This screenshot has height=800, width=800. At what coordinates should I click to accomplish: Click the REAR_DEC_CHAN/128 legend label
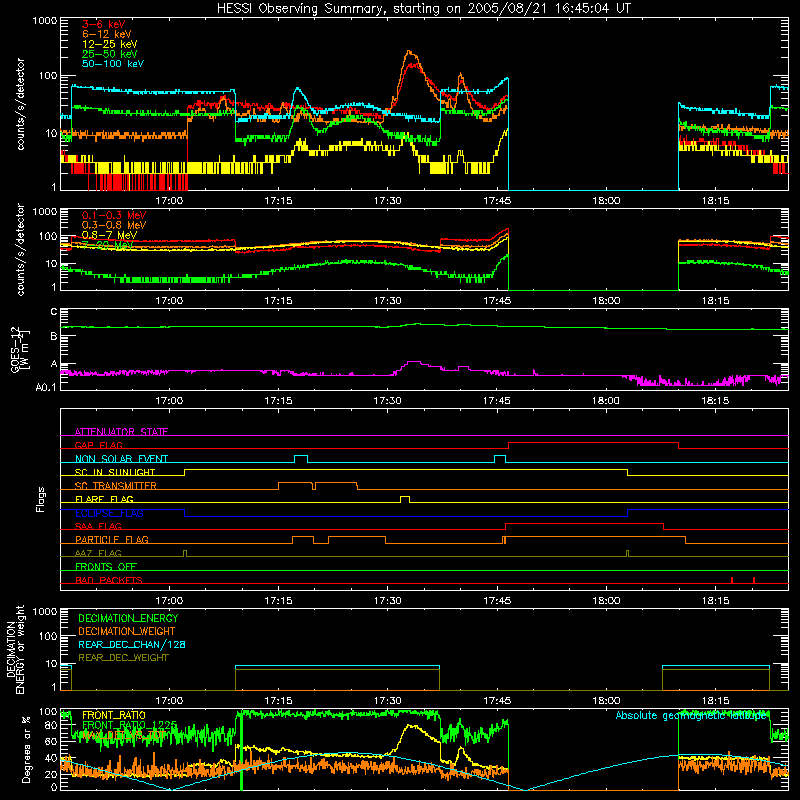pos(132,644)
